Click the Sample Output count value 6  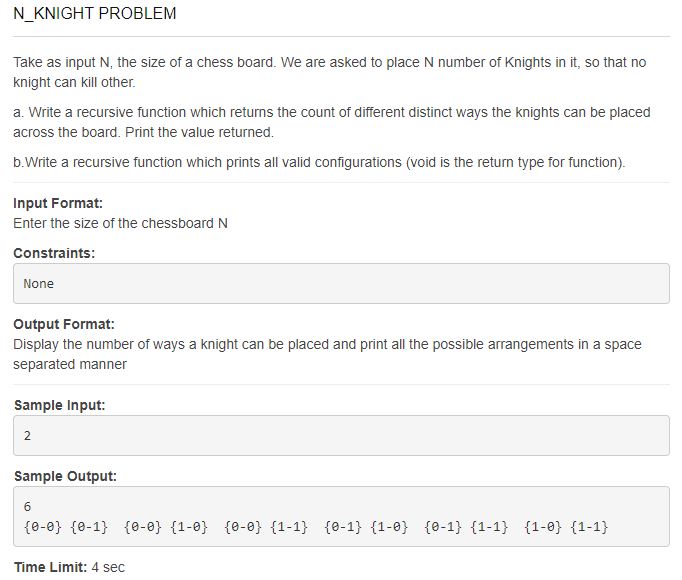click(27, 506)
